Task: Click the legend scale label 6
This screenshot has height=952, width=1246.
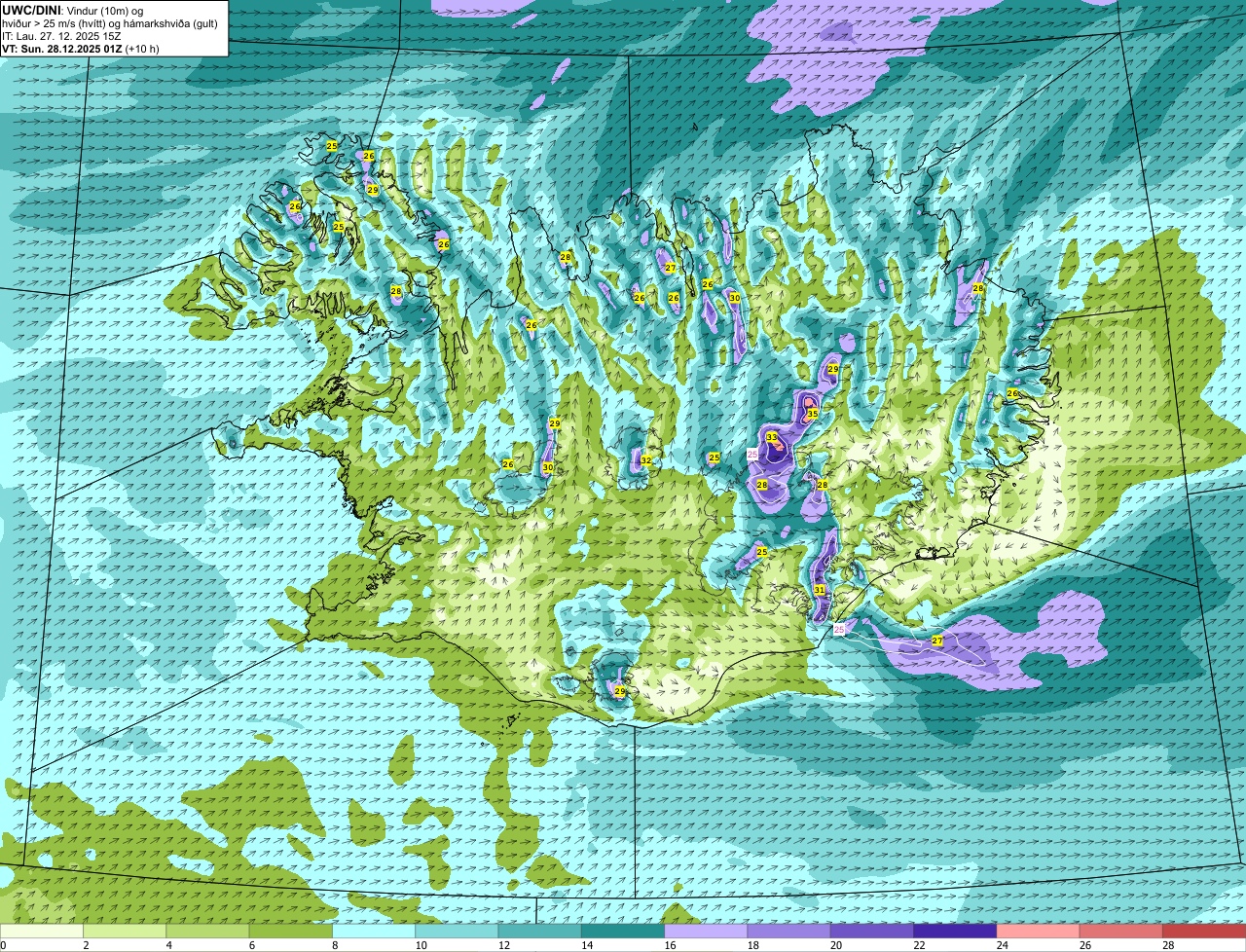Action: pyautogui.click(x=252, y=945)
